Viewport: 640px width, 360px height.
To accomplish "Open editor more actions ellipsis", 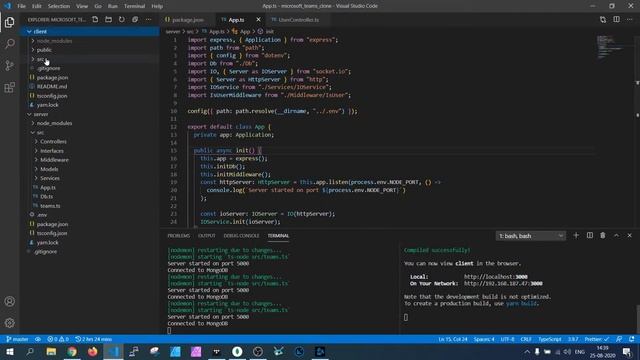I will pos(630,19).
